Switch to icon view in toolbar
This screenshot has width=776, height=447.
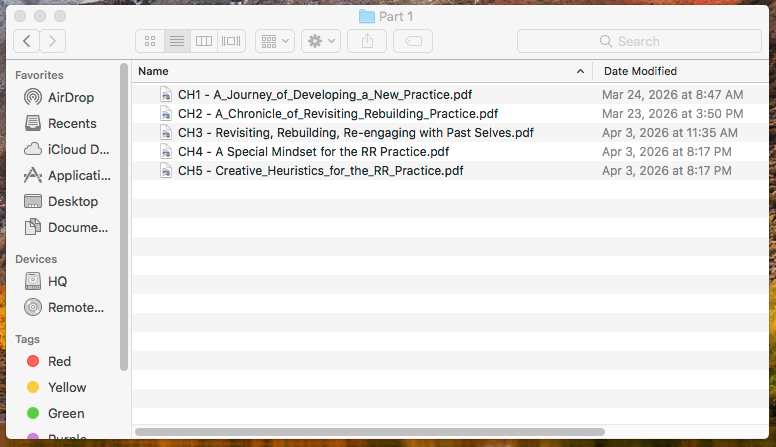pyautogui.click(x=150, y=41)
